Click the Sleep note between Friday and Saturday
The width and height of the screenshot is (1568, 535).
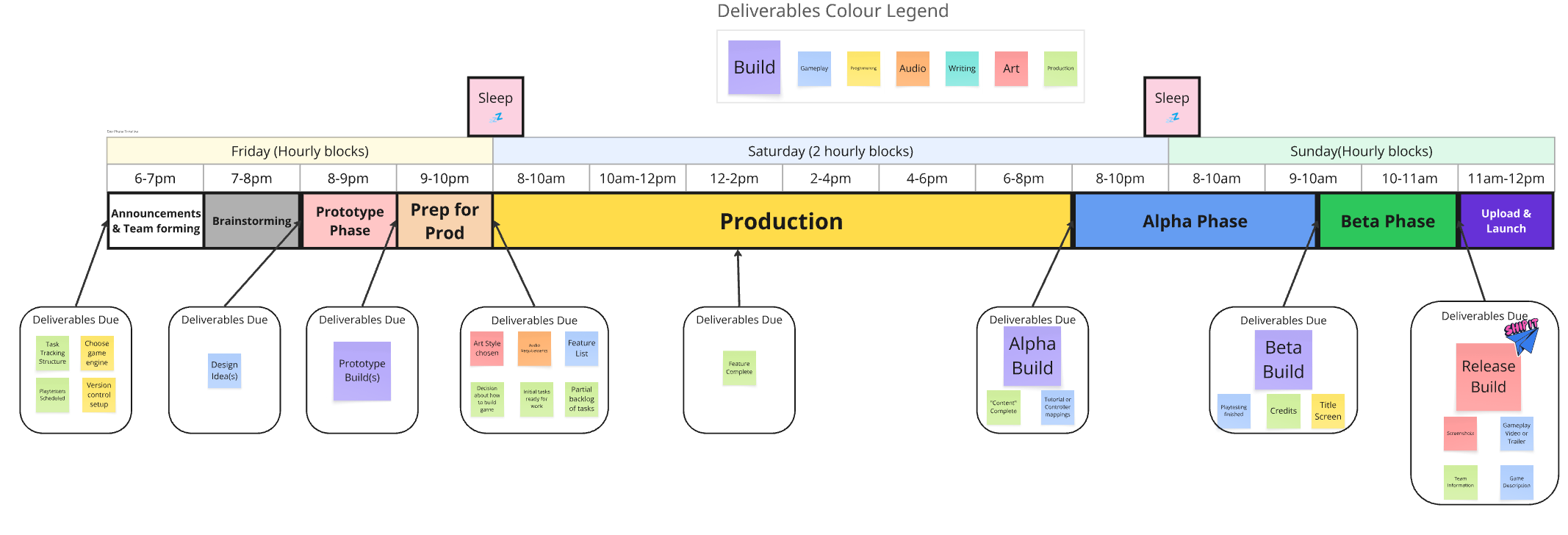click(495, 107)
